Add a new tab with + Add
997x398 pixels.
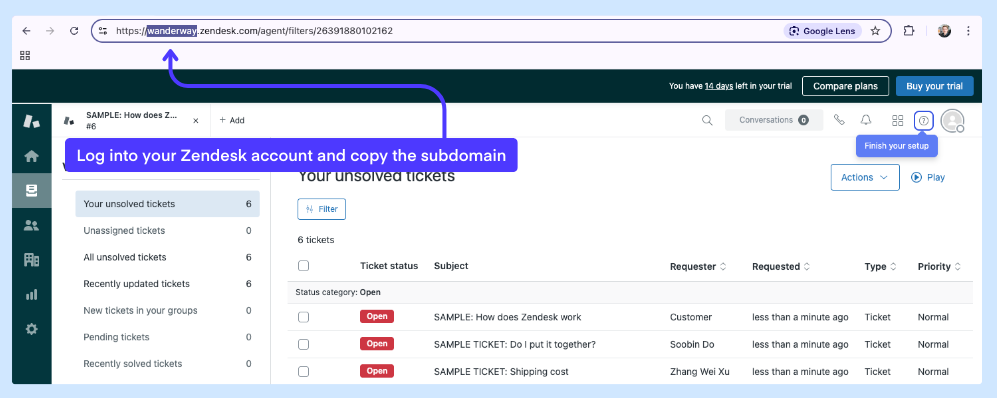(x=232, y=120)
